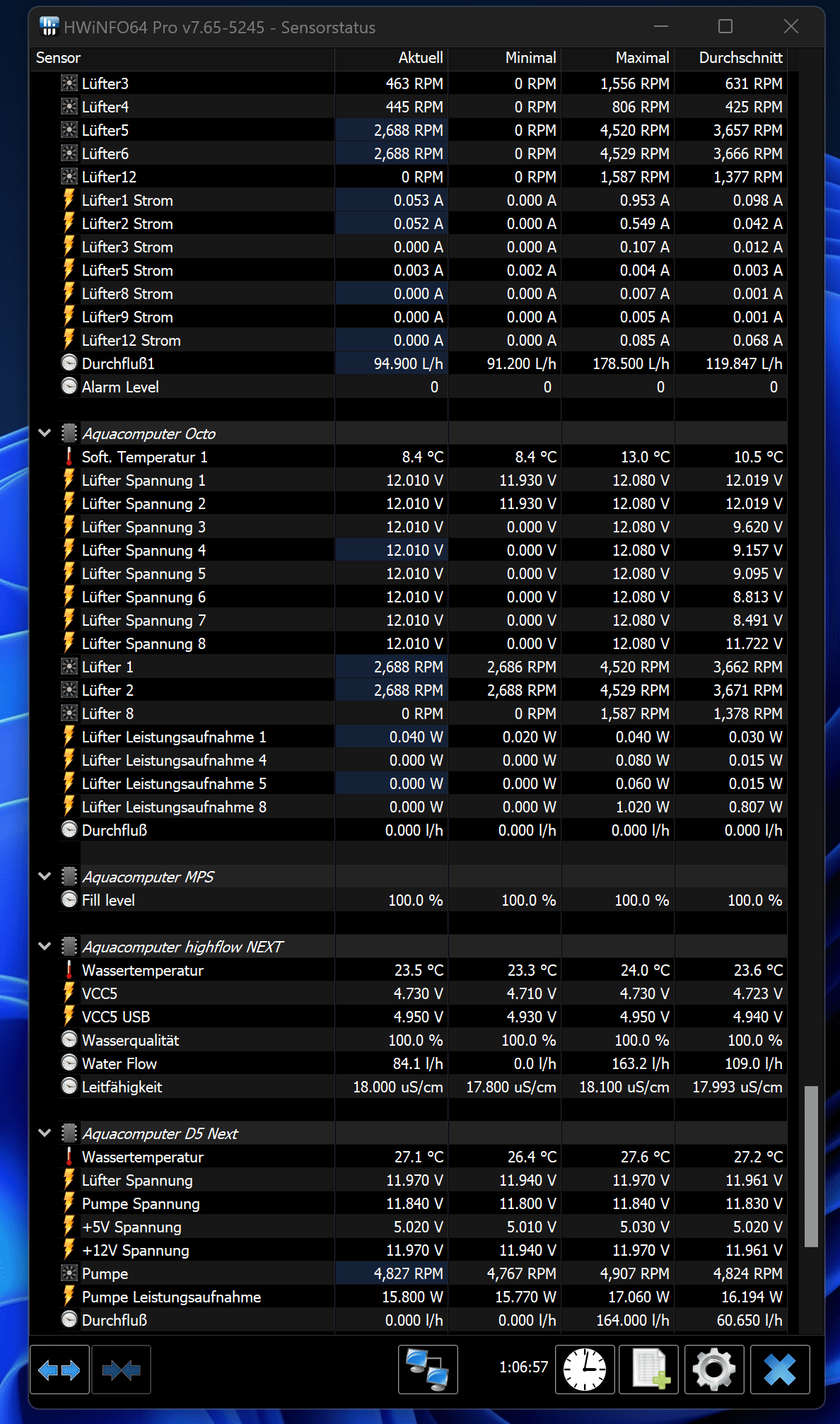Click the chip icon of Aquacomputer Octo

click(x=69, y=433)
